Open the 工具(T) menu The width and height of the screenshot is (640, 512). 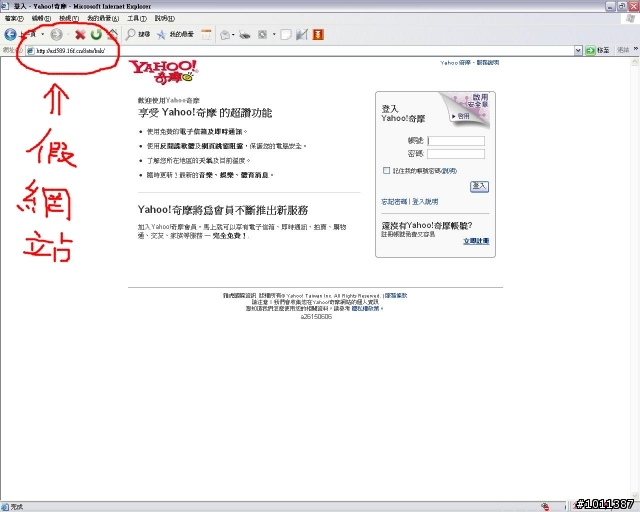point(137,18)
